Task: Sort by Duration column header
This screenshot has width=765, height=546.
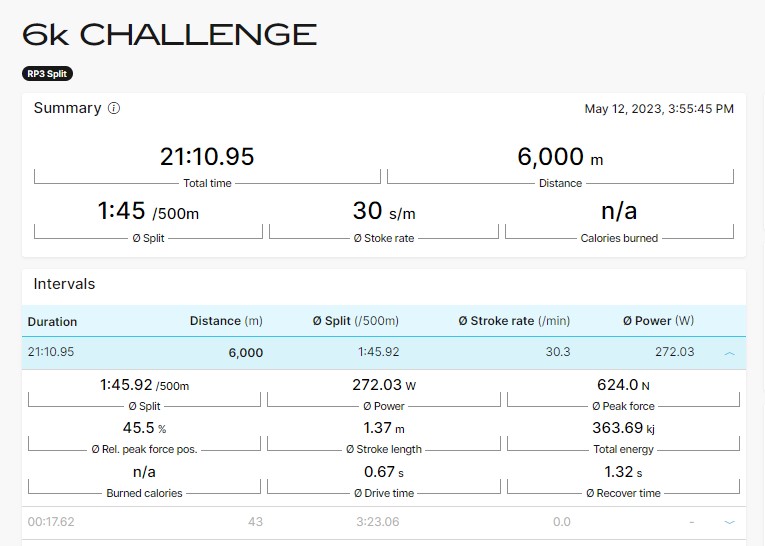Action: pyautogui.click(x=52, y=322)
